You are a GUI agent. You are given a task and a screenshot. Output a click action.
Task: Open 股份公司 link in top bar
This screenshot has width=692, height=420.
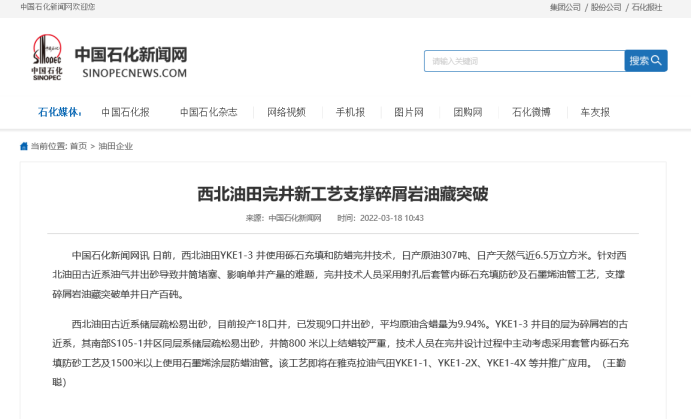tap(606, 7)
